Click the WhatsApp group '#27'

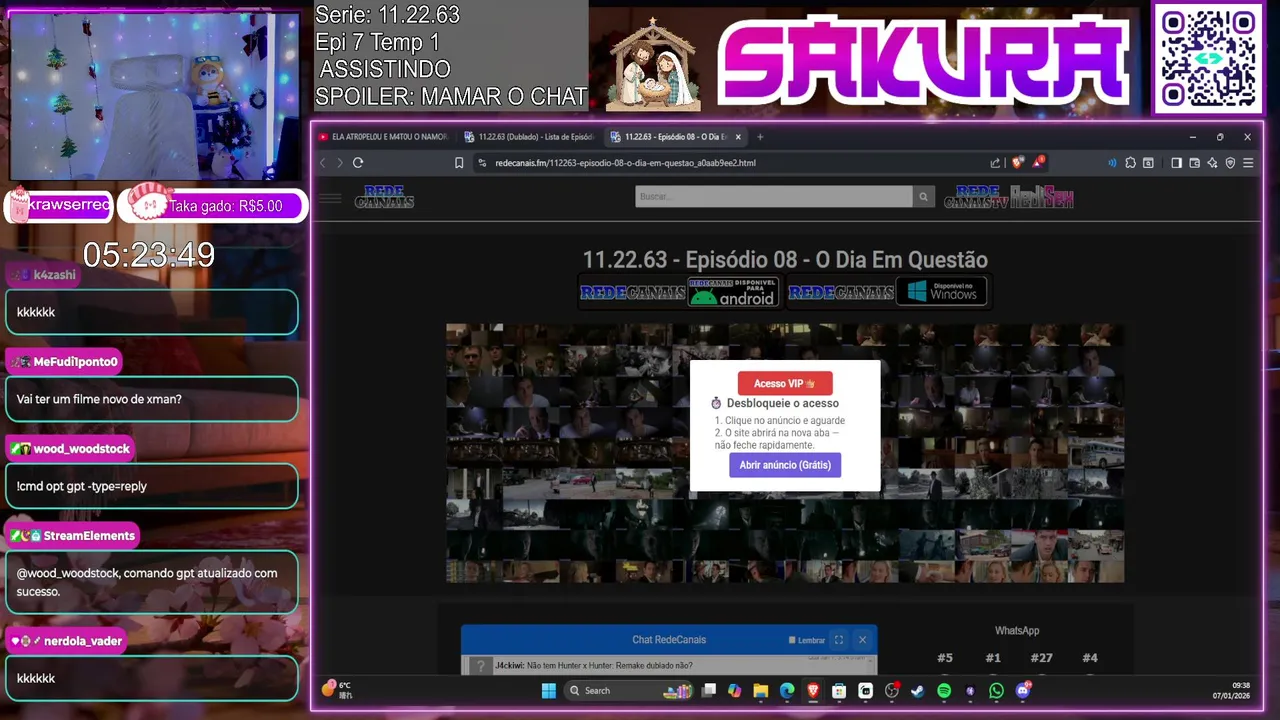pyautogui.click(x=1041, y=658)
